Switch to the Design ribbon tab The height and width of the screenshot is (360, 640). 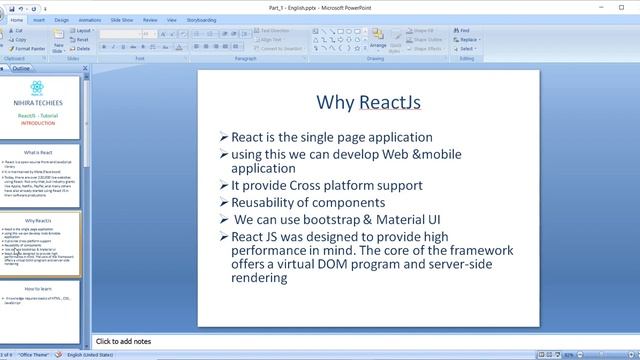click(62, 20)
